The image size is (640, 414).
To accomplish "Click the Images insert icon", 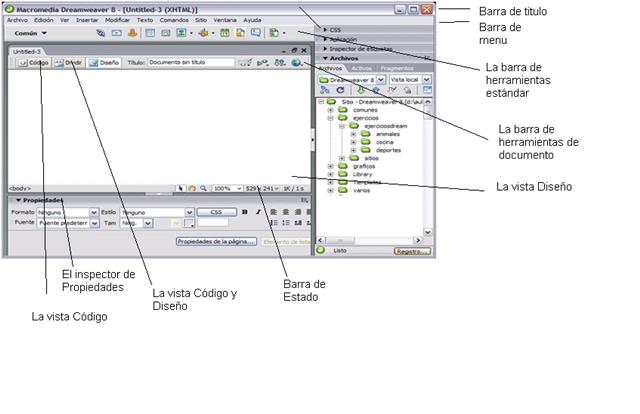I will point(181,33).
